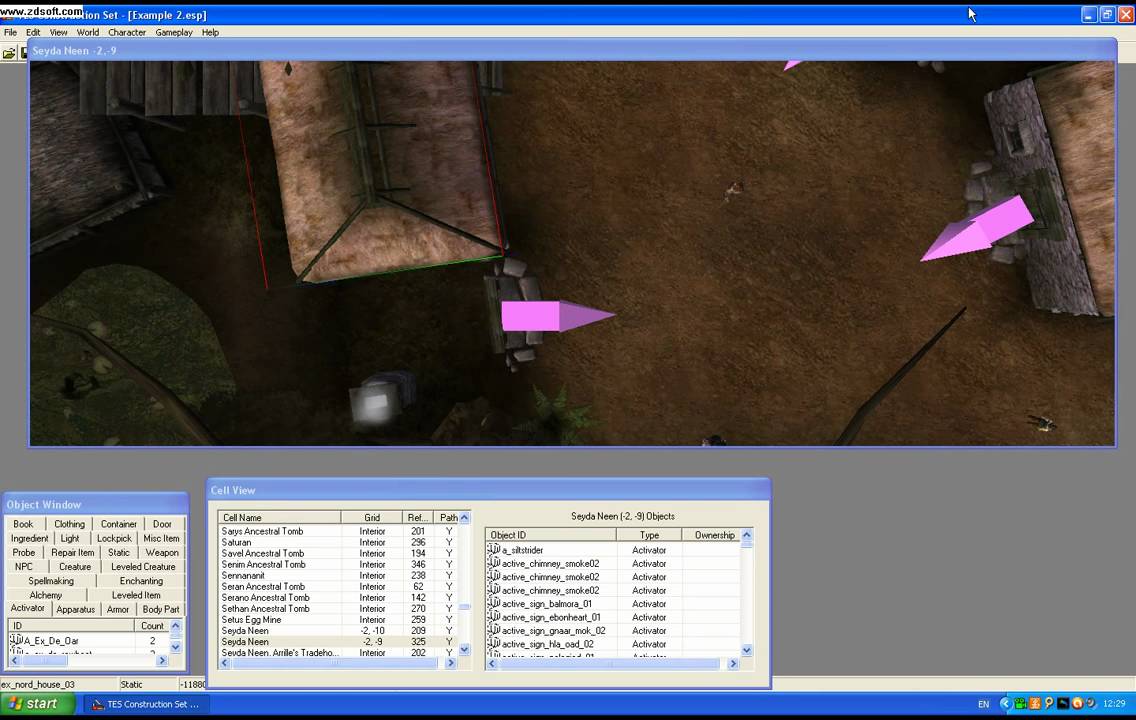This screenshot has height=720, width=1136.
Task: Open the Gameplay menu
Action: [x=174, y=33]
